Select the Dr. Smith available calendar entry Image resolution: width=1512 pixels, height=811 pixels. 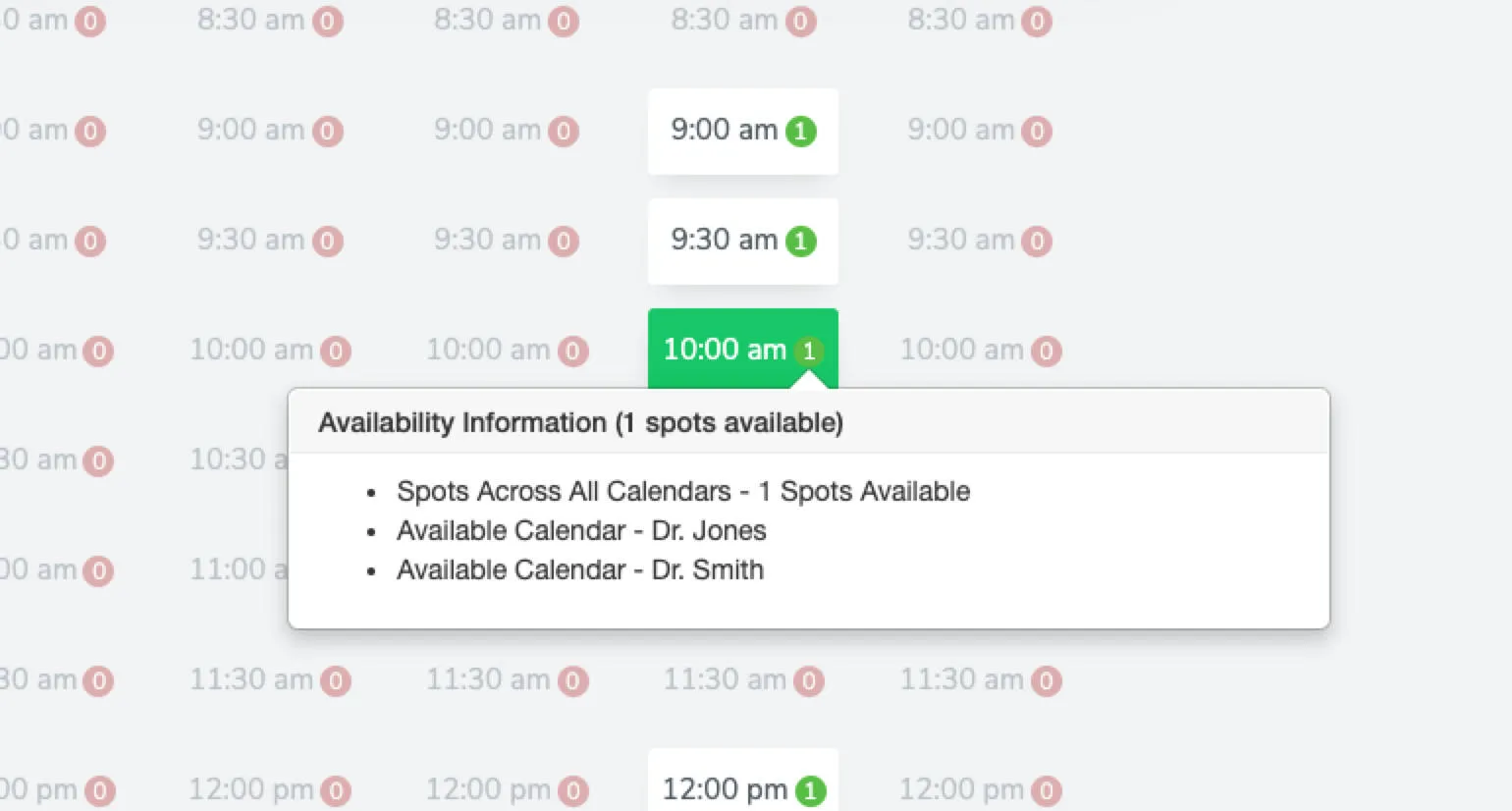pos(579,569)
